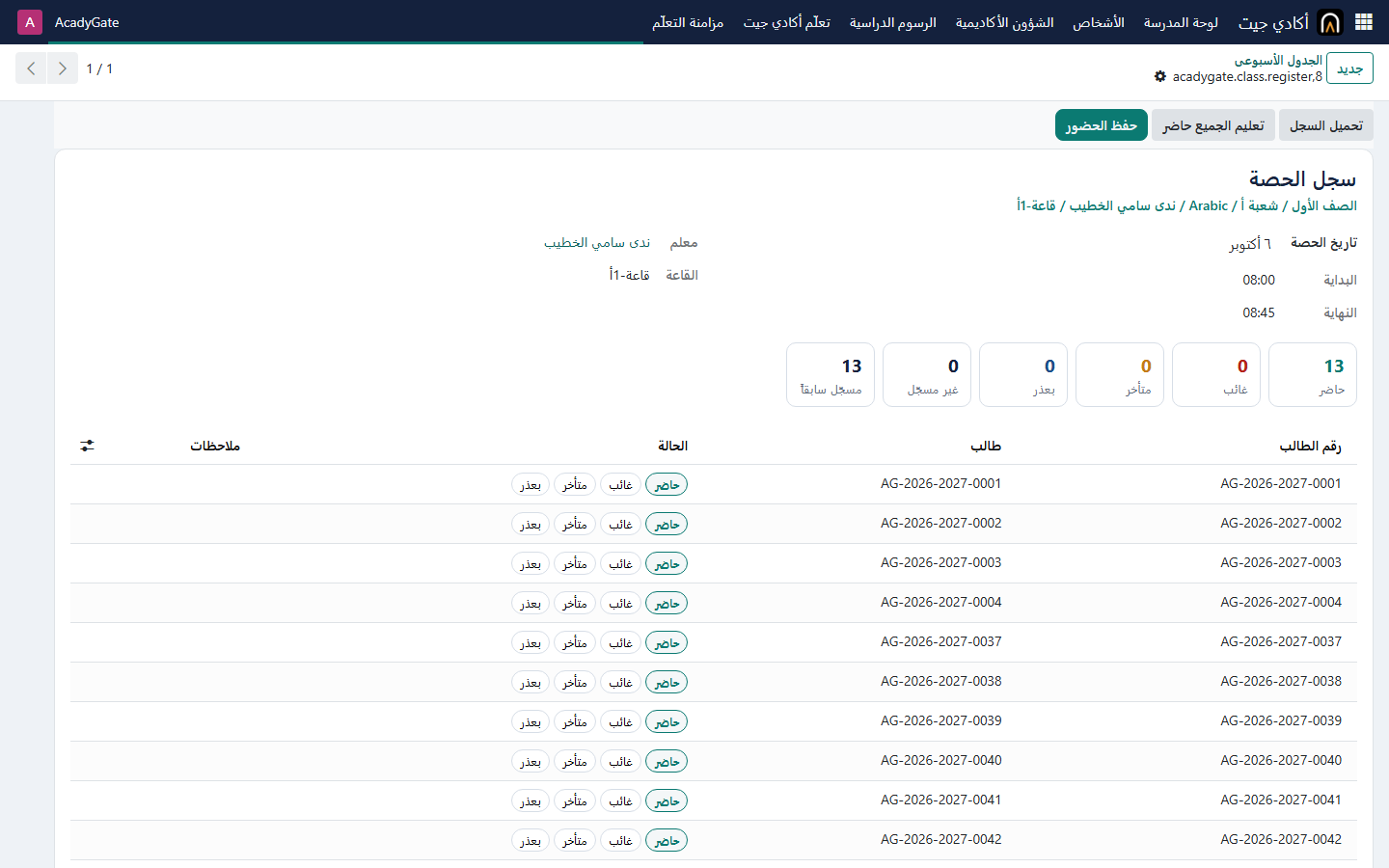1389x868 pixels.
Task: Click the الحالة column header
Action: 672,446
